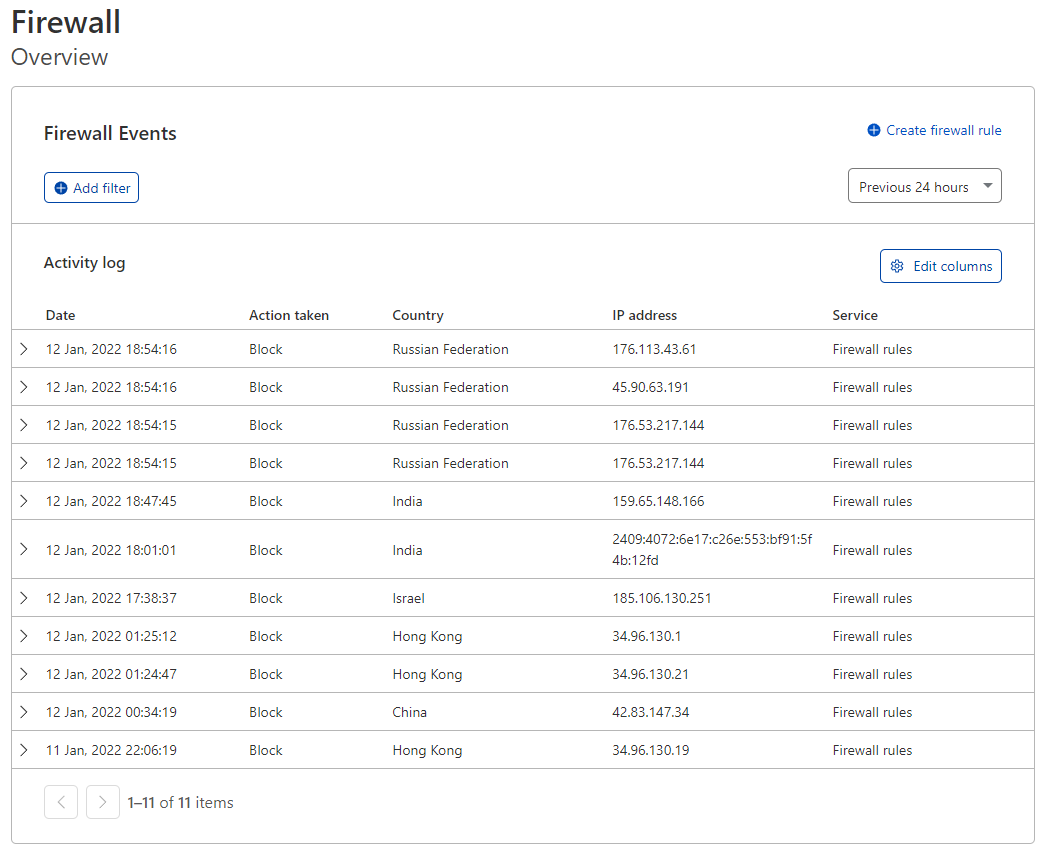Click the Date column header

60,316
